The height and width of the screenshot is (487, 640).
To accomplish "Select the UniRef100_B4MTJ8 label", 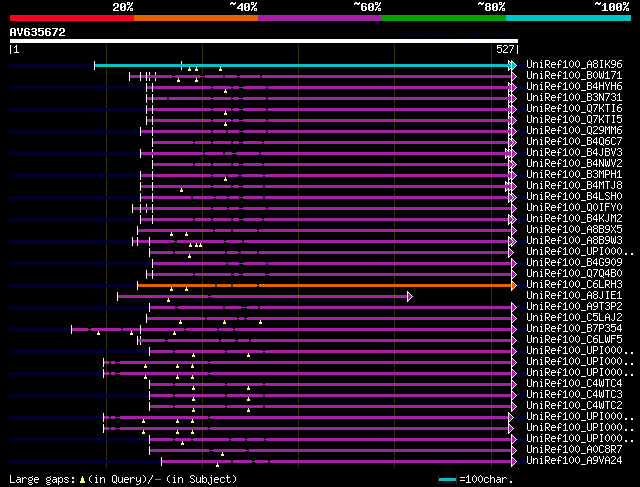I will [x=574, y=186].
